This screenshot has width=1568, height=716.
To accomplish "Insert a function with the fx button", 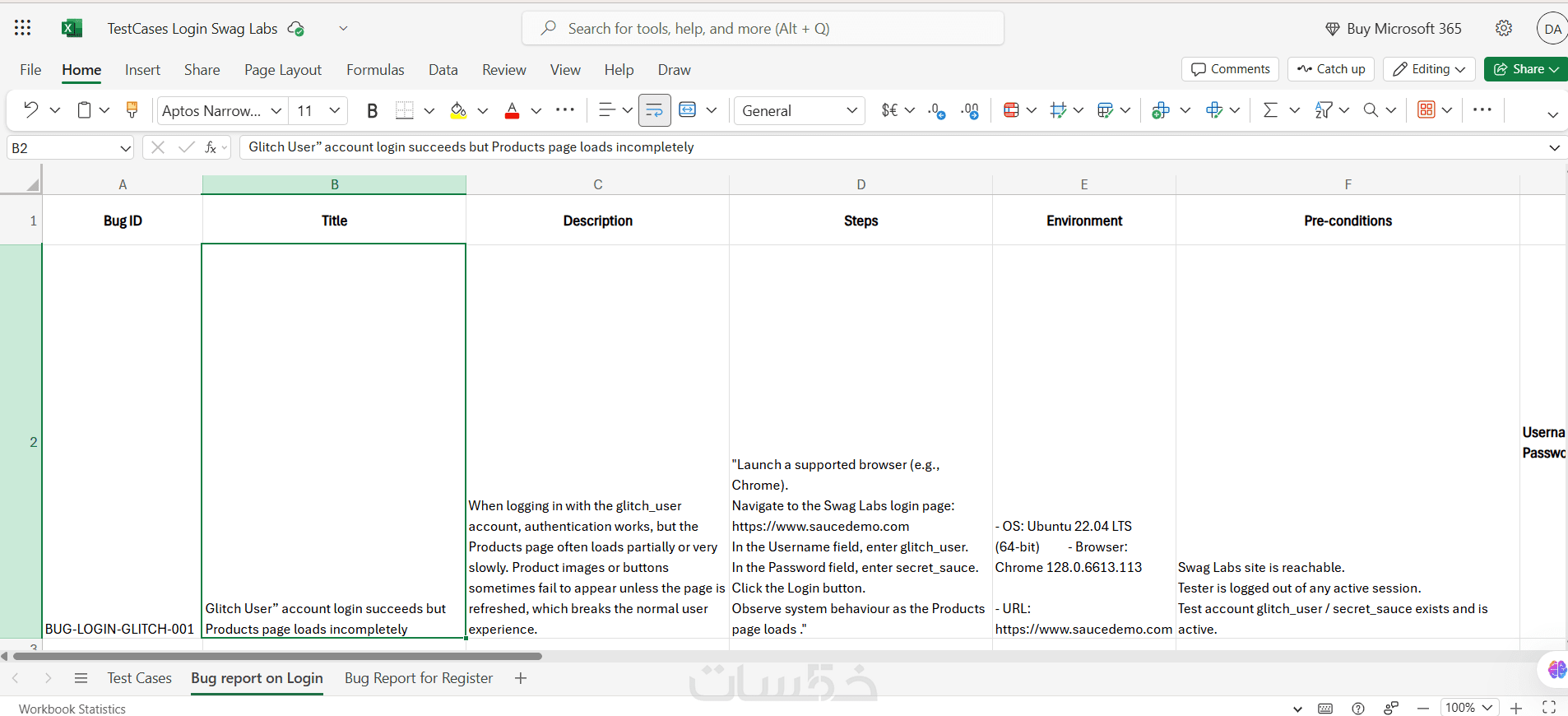I will (x=211, y=147).
